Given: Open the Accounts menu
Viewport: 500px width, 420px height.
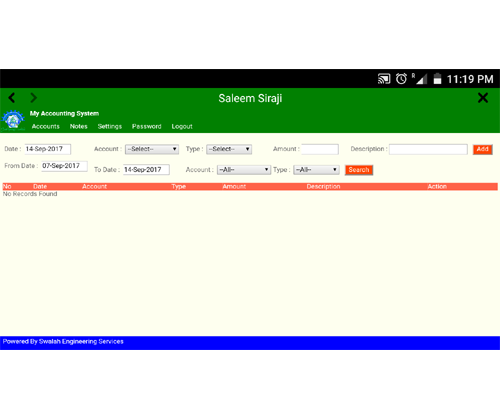Looking at the screenshot, I should 46,126.
